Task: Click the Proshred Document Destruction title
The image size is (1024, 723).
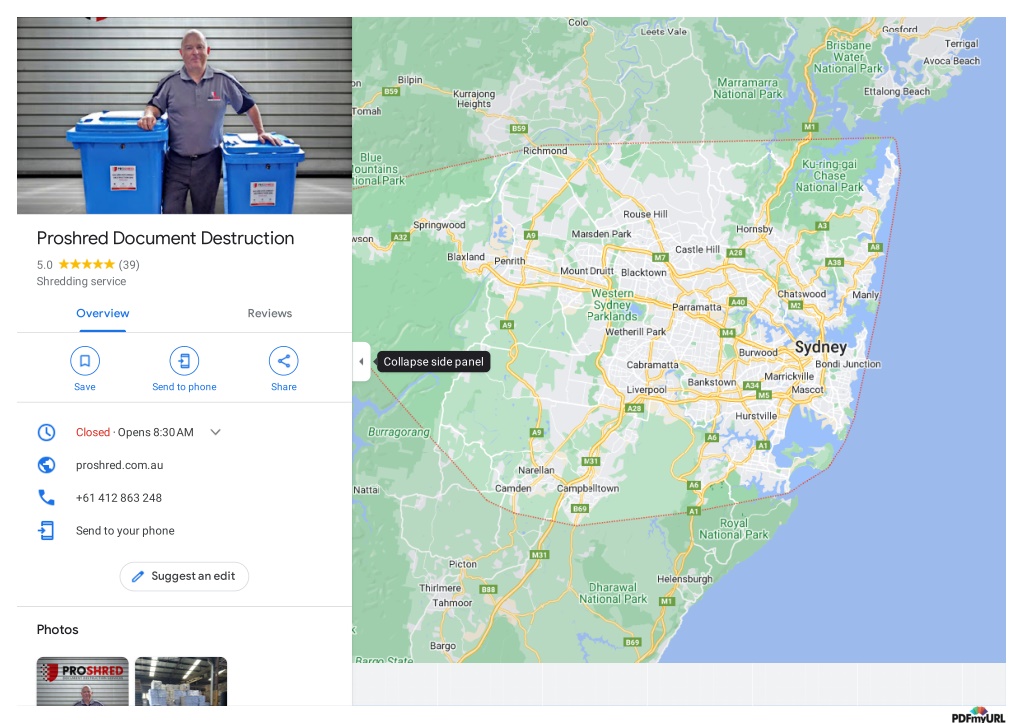Action: tap(165, 238)
